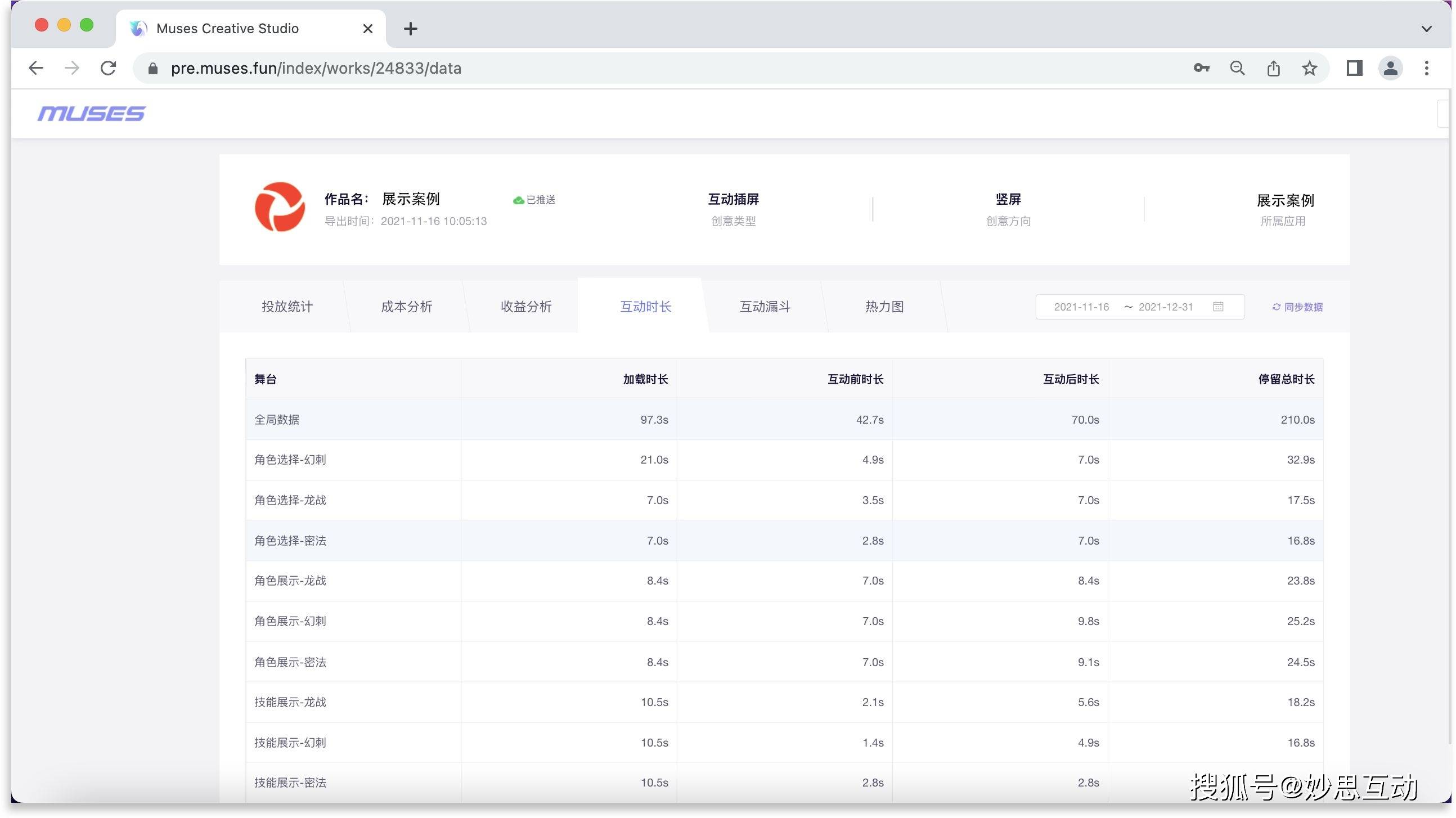Screen dimensions: 1456x818
Task: Open a new browser tab
Action: [410, 29]
